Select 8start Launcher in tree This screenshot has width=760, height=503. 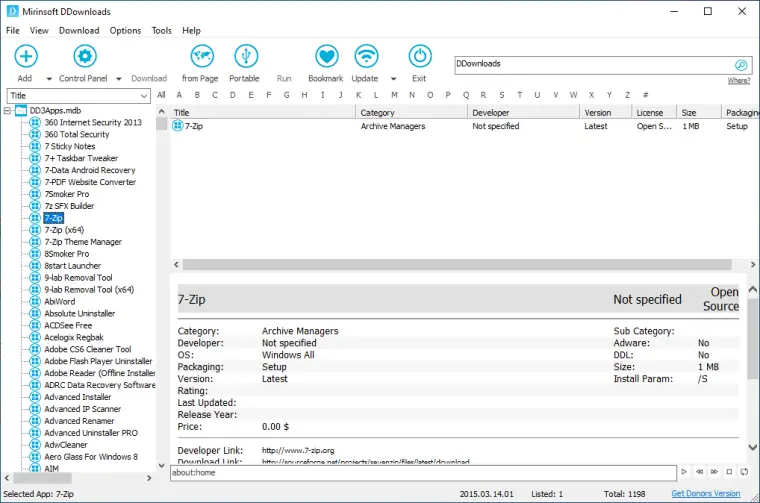72,266
